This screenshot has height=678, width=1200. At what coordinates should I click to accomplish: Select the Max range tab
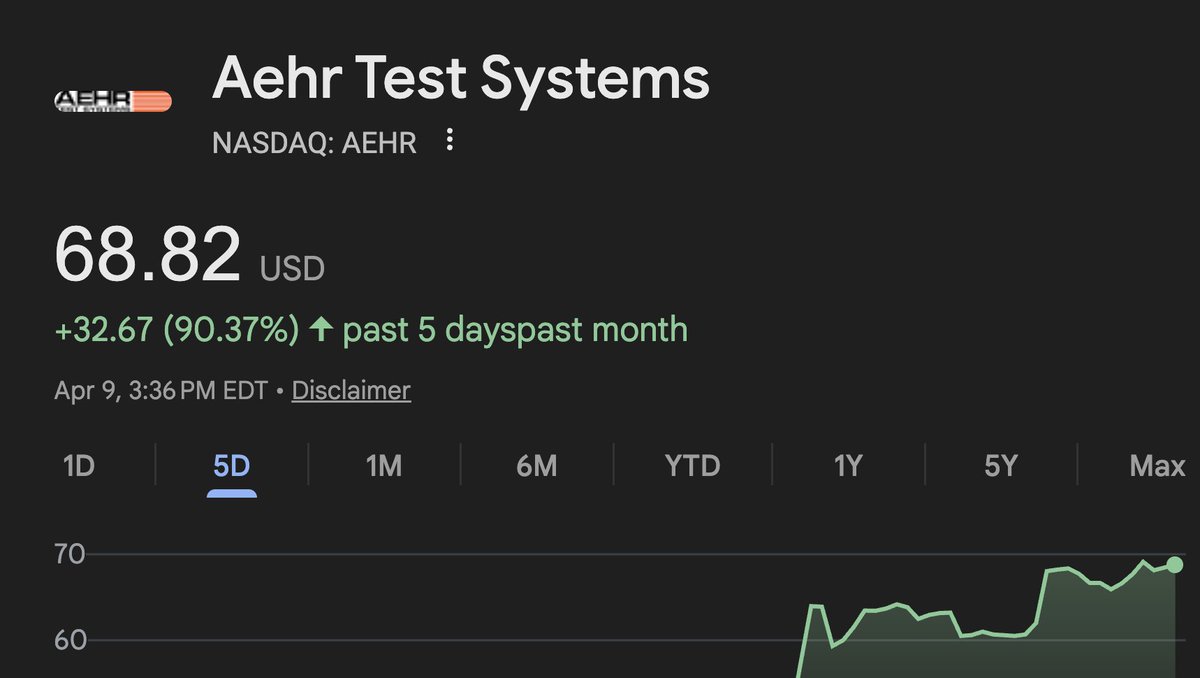[1157, 466]
